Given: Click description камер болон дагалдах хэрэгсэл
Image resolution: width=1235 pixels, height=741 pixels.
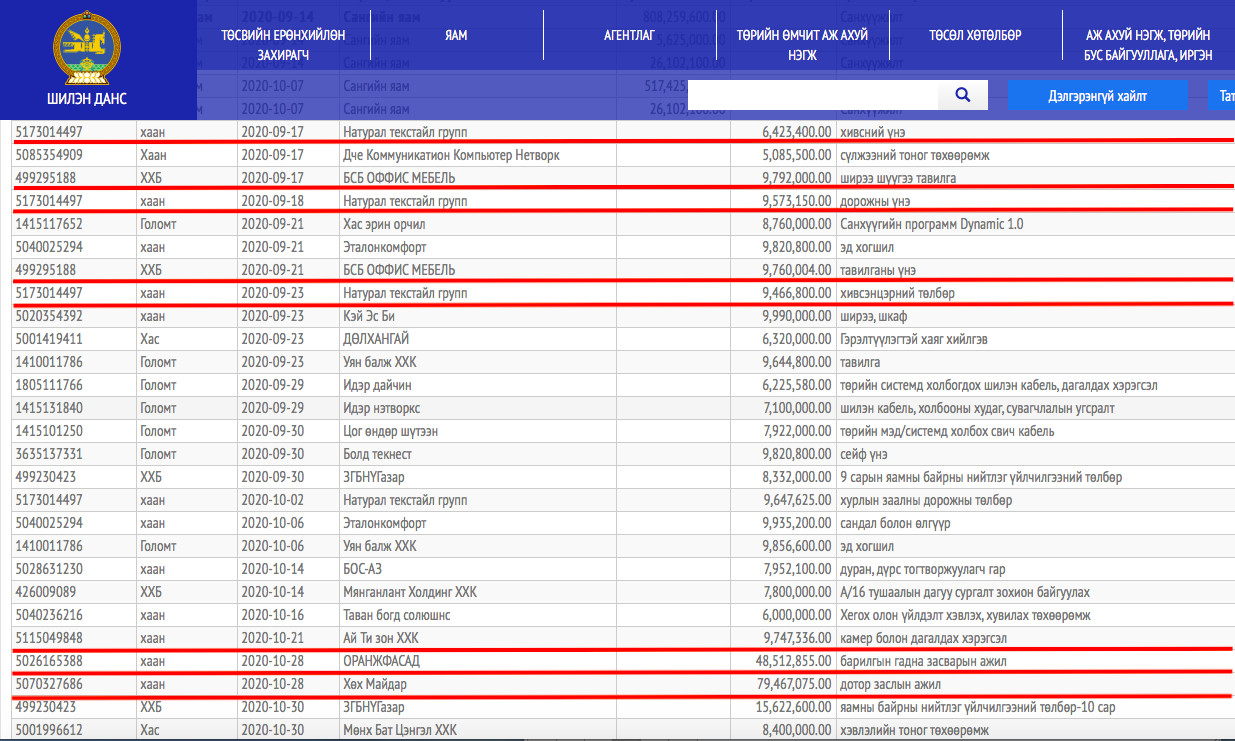Looking at the screenshot, I should click(923, 638).
